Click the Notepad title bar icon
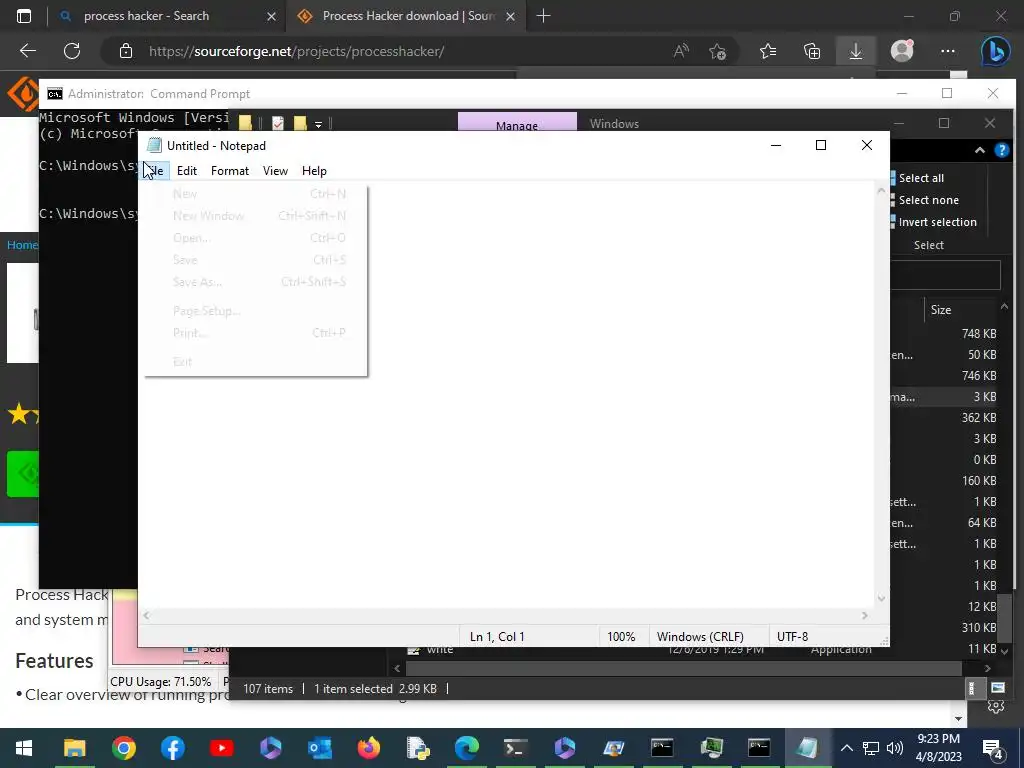1024x768 pixels. click(154, 145)
